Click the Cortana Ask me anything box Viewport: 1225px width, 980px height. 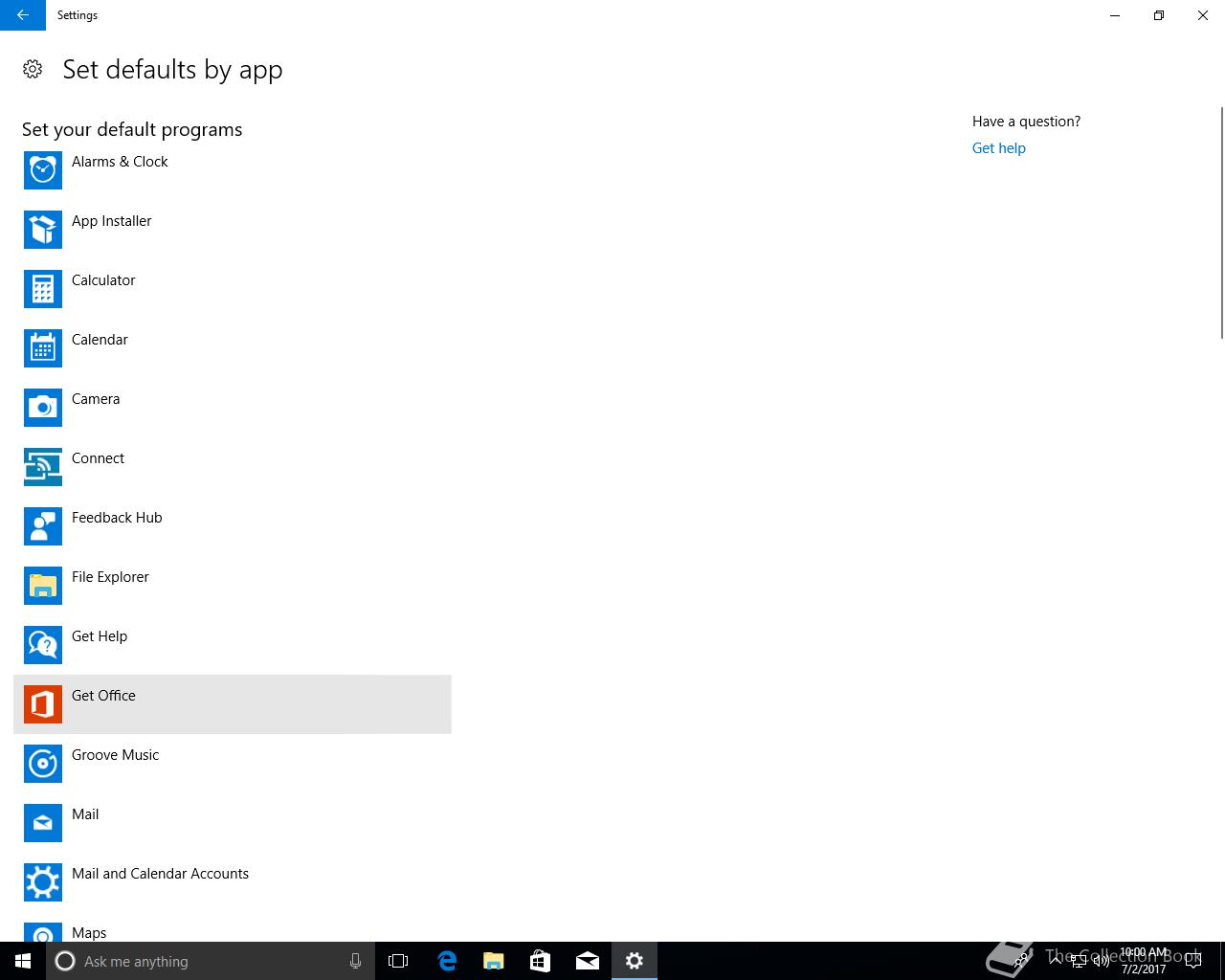pyautogui.click(x=211, y=961)
